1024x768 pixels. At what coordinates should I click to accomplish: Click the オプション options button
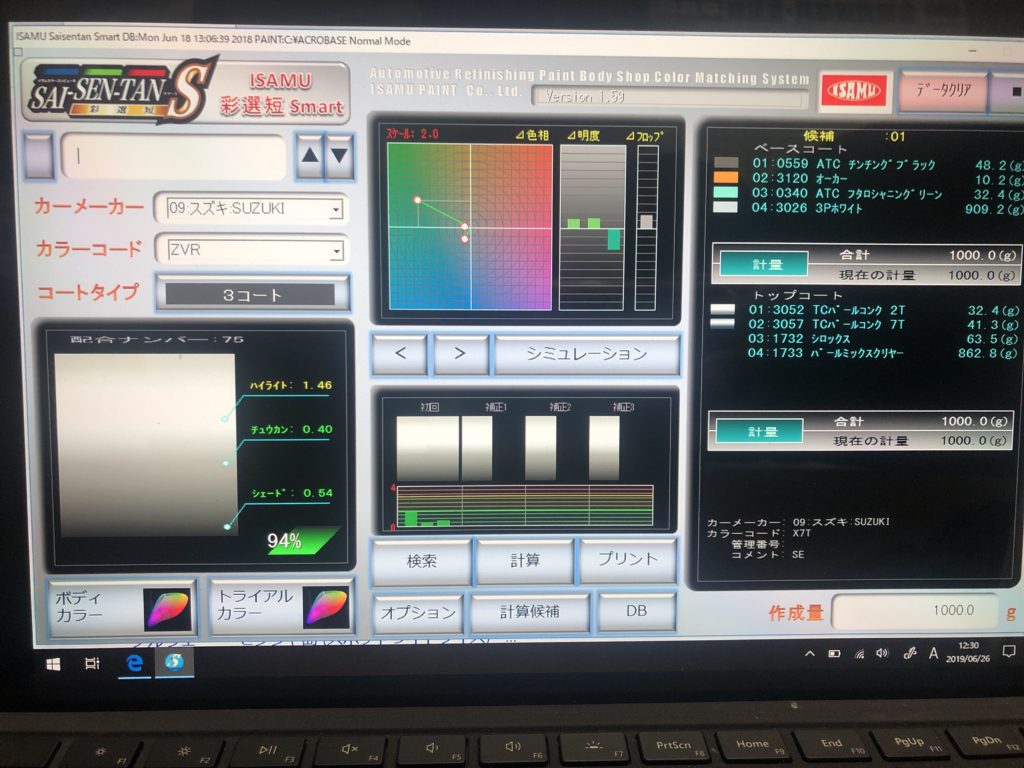(418, 613)
